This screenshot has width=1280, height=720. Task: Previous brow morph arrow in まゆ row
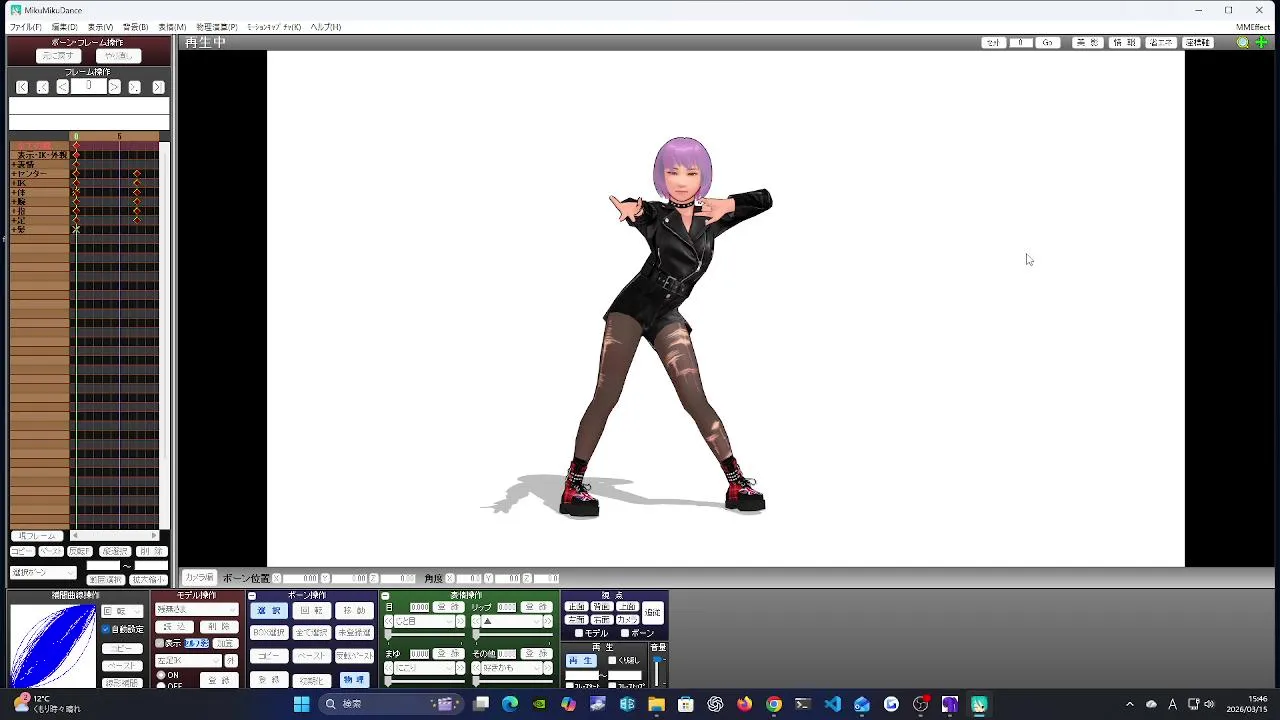(389, 668)
